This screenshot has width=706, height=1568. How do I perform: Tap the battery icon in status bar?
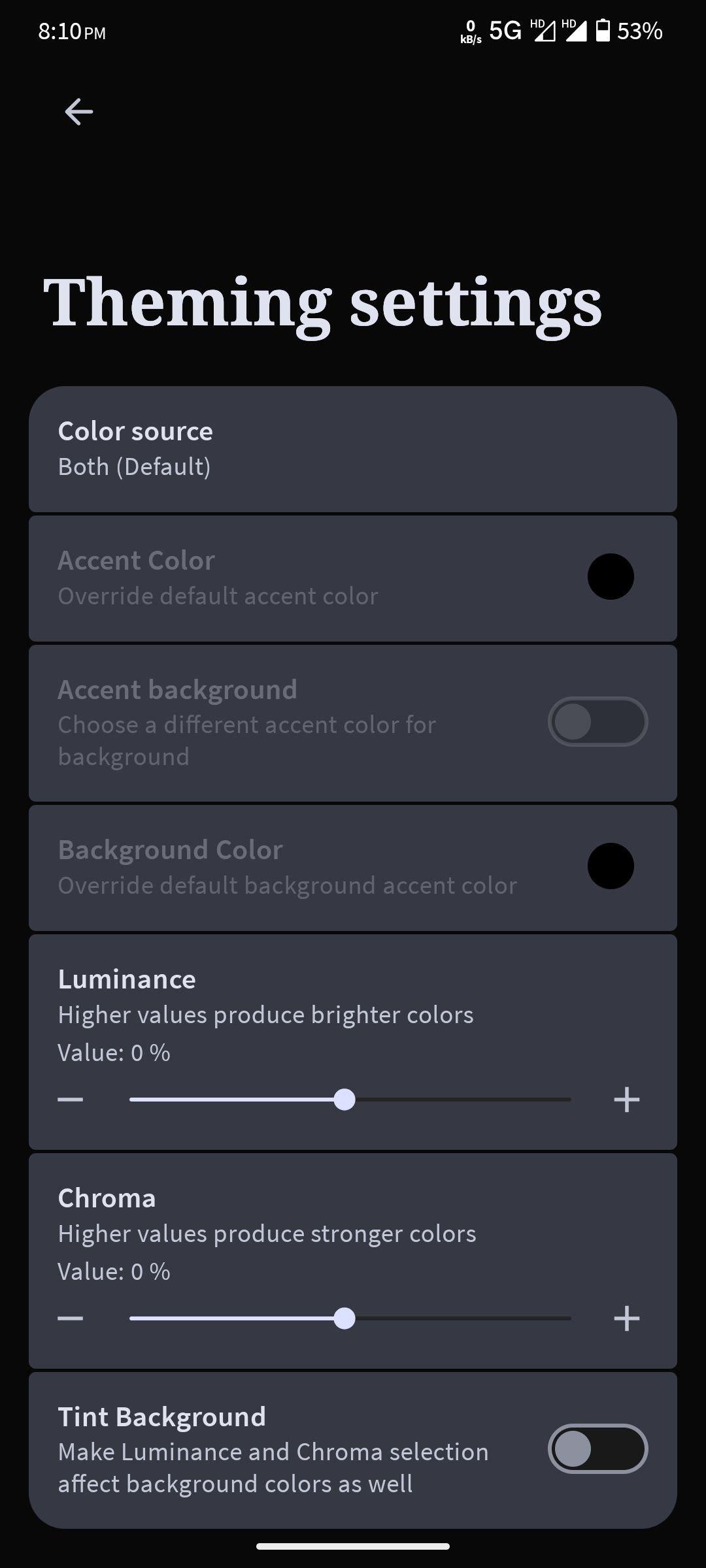pos(603,31)
